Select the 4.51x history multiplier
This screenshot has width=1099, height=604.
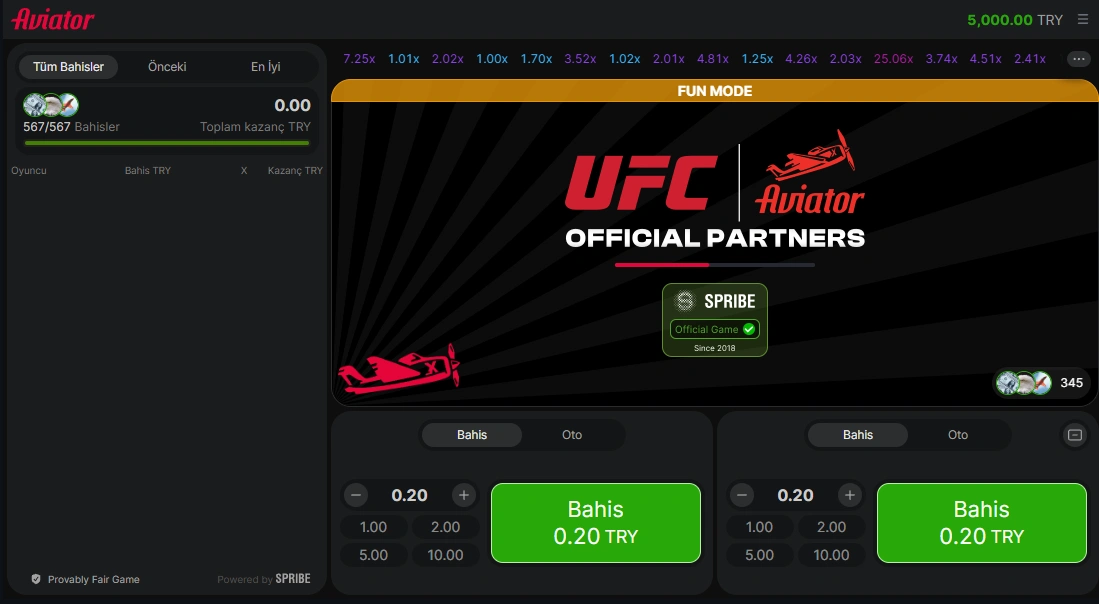pyautogui.click(x=985, y=59)
